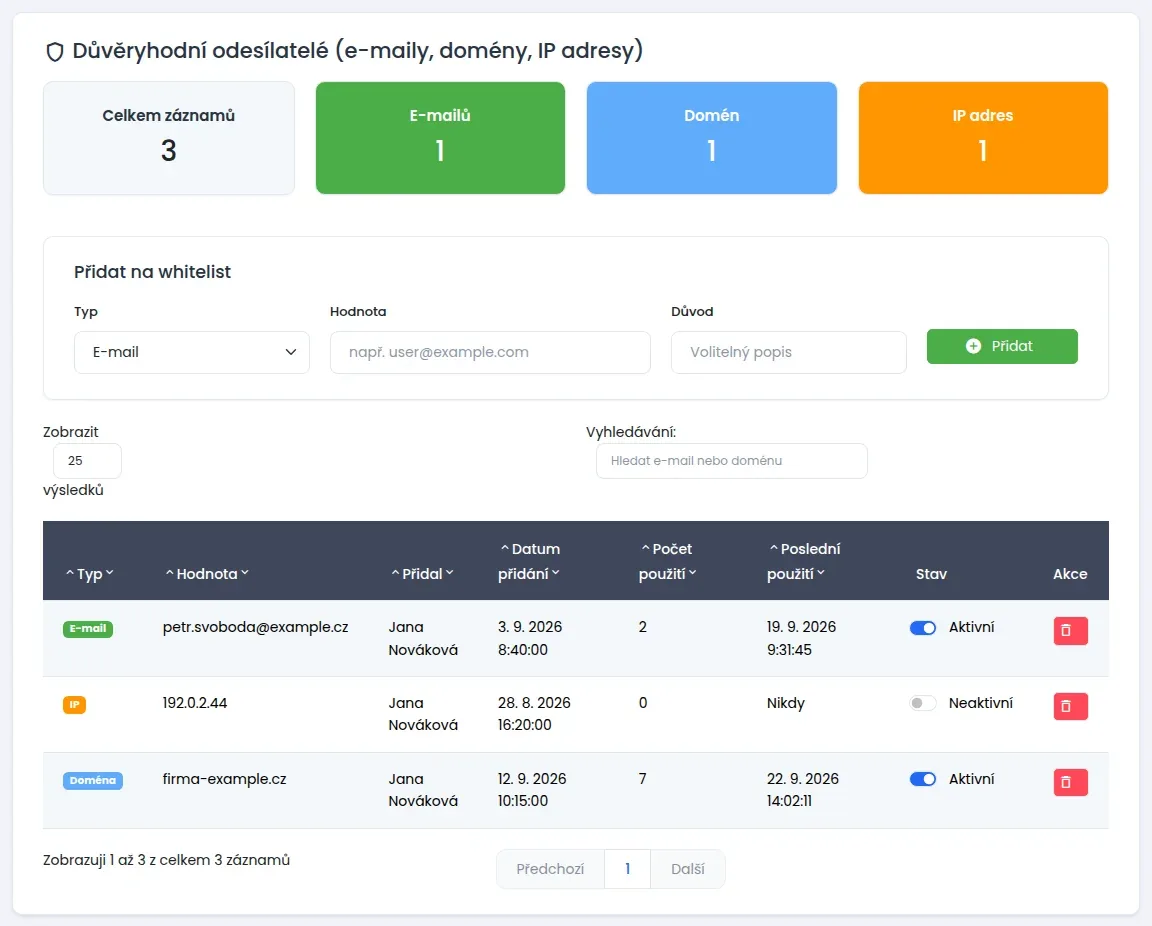This screenshot has width=1152, height=926.
Task: Click the firma-example.cz value cell
Action: coord(224,779)
